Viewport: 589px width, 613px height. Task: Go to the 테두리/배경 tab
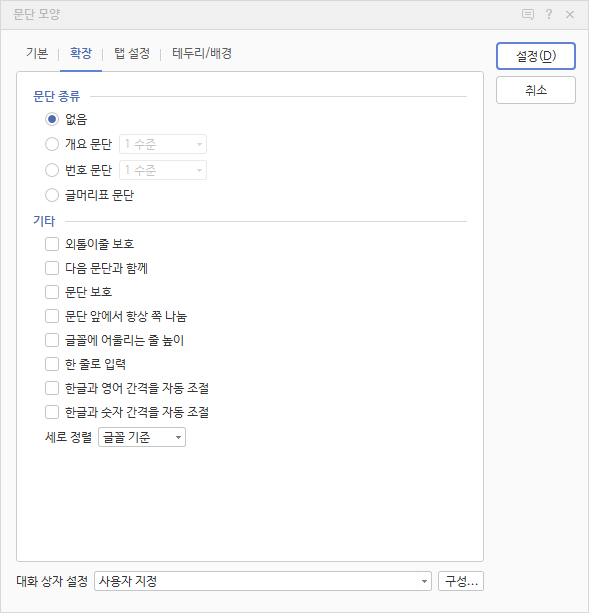[202, 53]
